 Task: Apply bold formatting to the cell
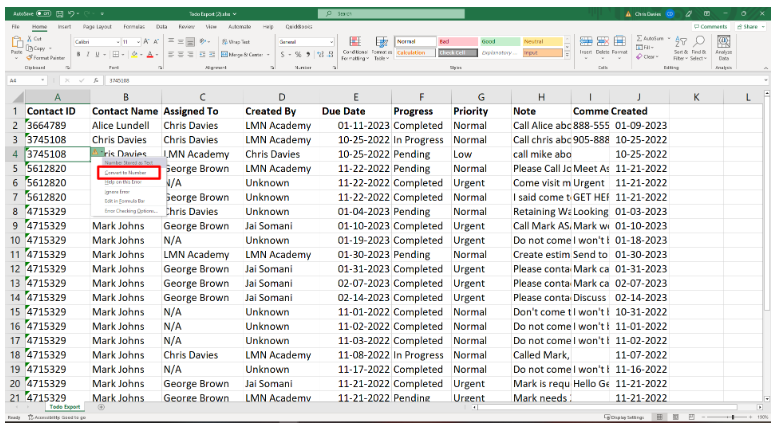tap(78, 54)
